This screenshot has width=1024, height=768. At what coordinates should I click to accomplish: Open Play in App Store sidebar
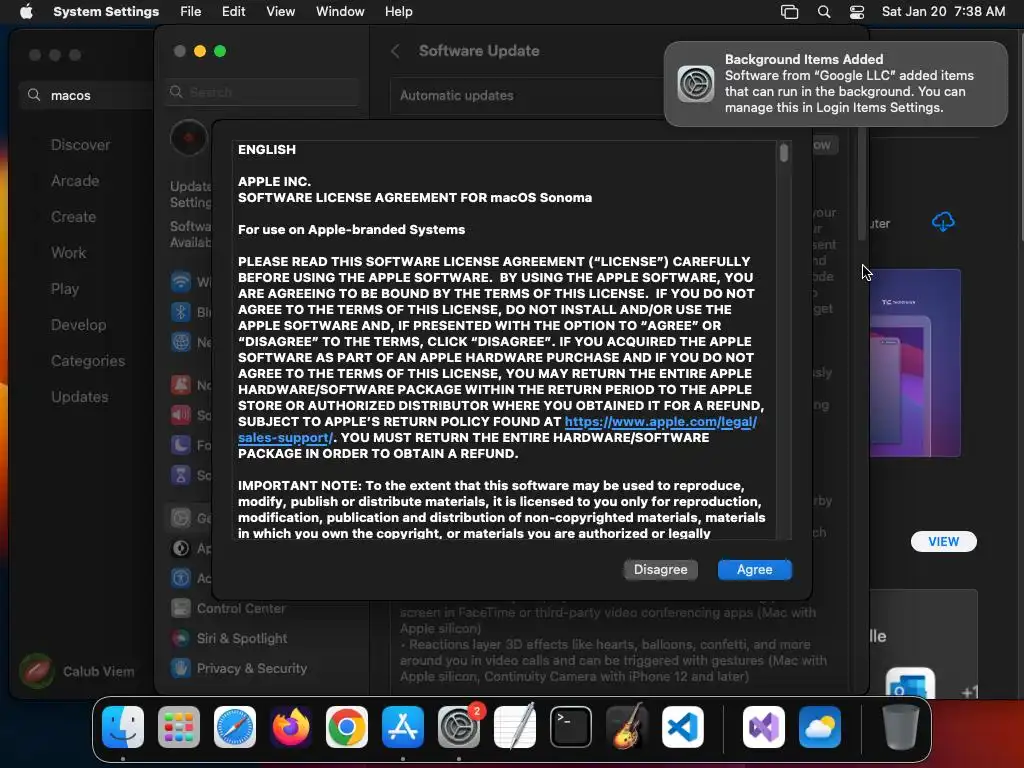65,289
